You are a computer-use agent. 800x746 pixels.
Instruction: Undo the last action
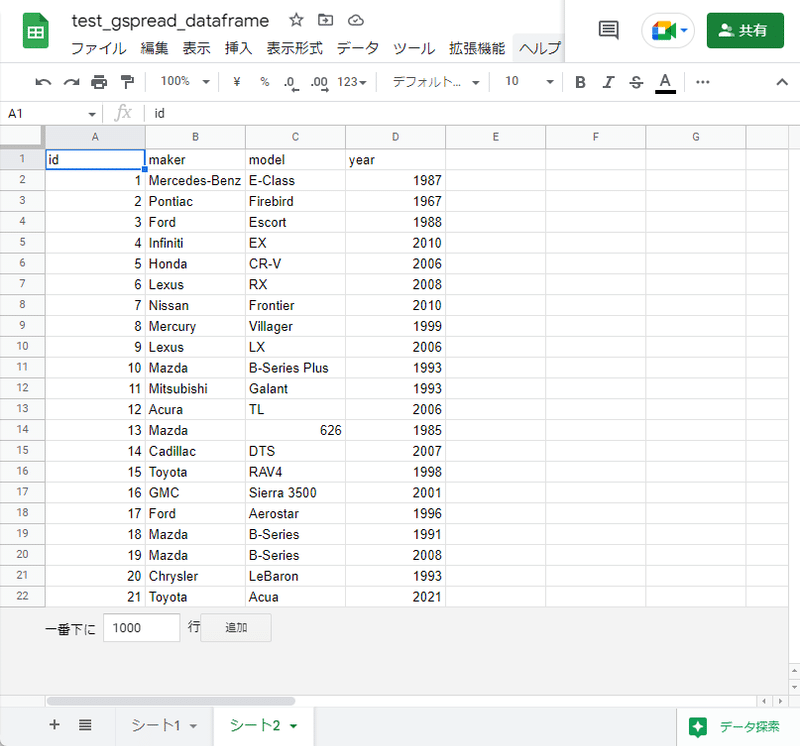[43, 82]
